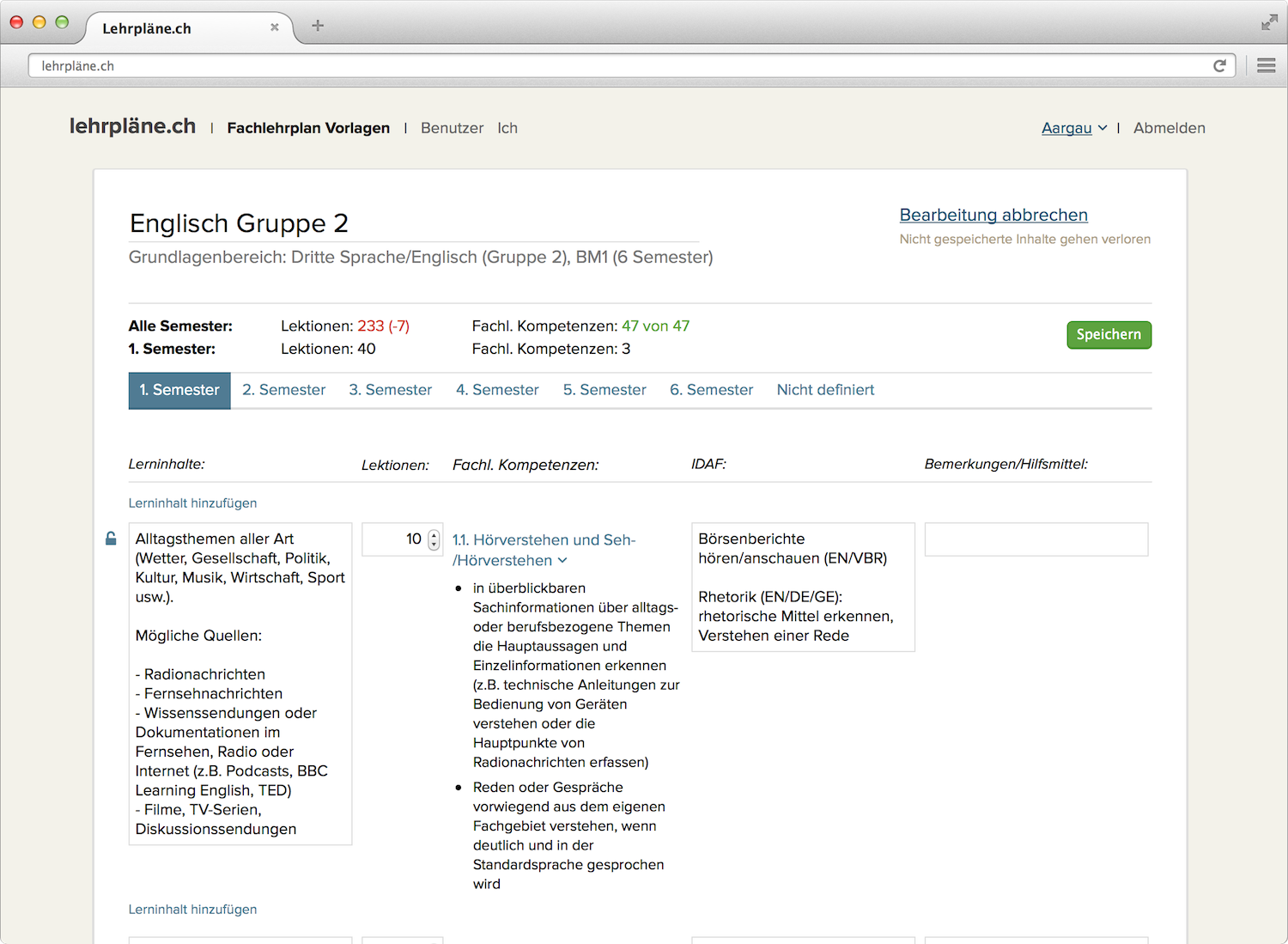Click the browser reload icon

1219,66
